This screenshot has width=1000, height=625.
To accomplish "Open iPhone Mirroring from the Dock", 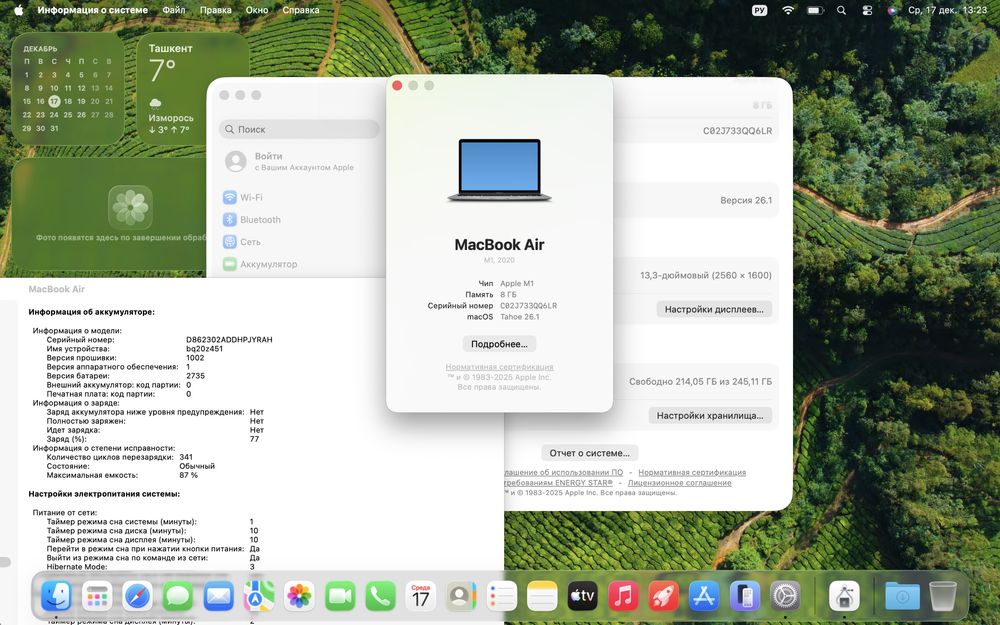I will 745,597.
